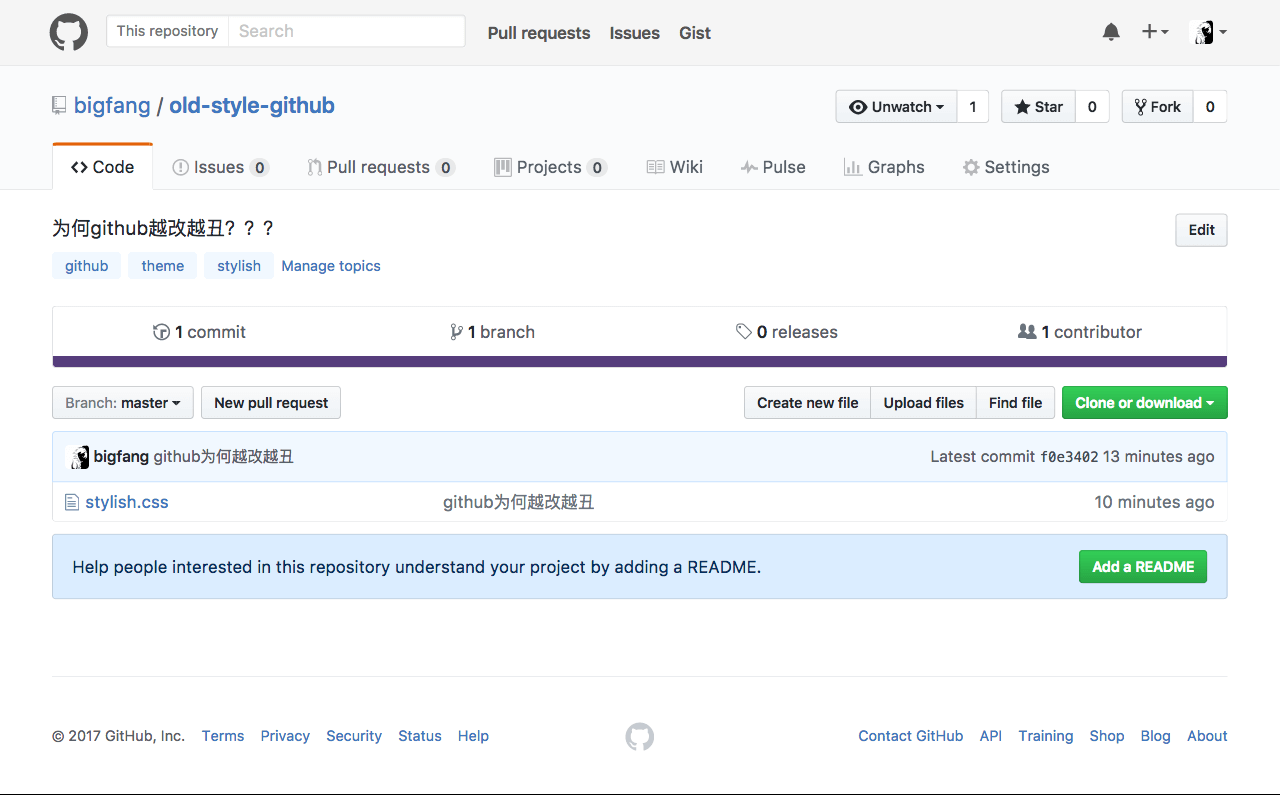Switch to the repository Pull requests tab
This screenshot has height=795, width=1280.
[381, 167]
